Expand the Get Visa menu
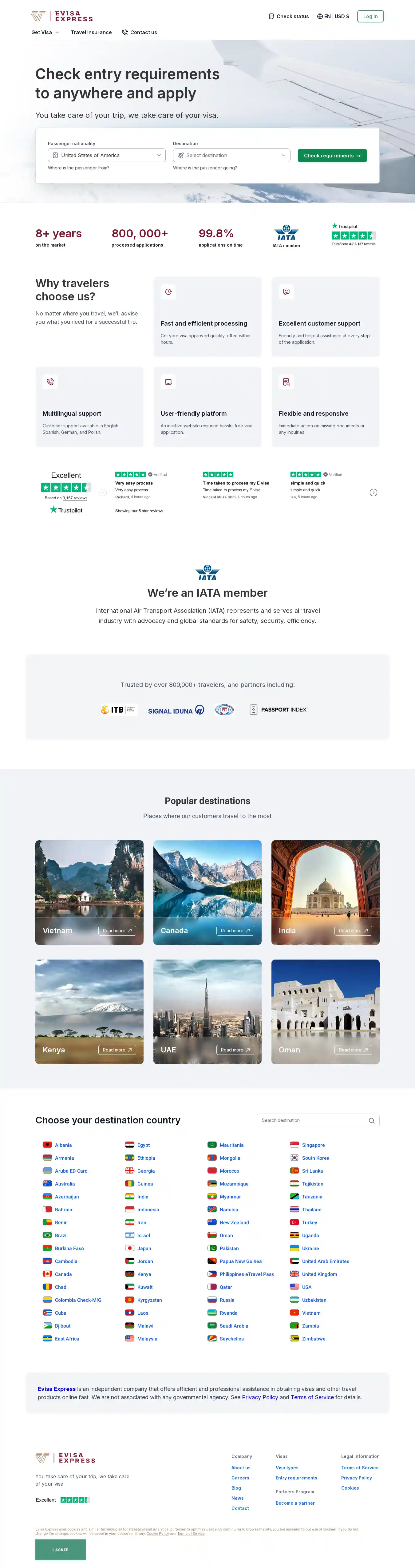 coord(45,32)
